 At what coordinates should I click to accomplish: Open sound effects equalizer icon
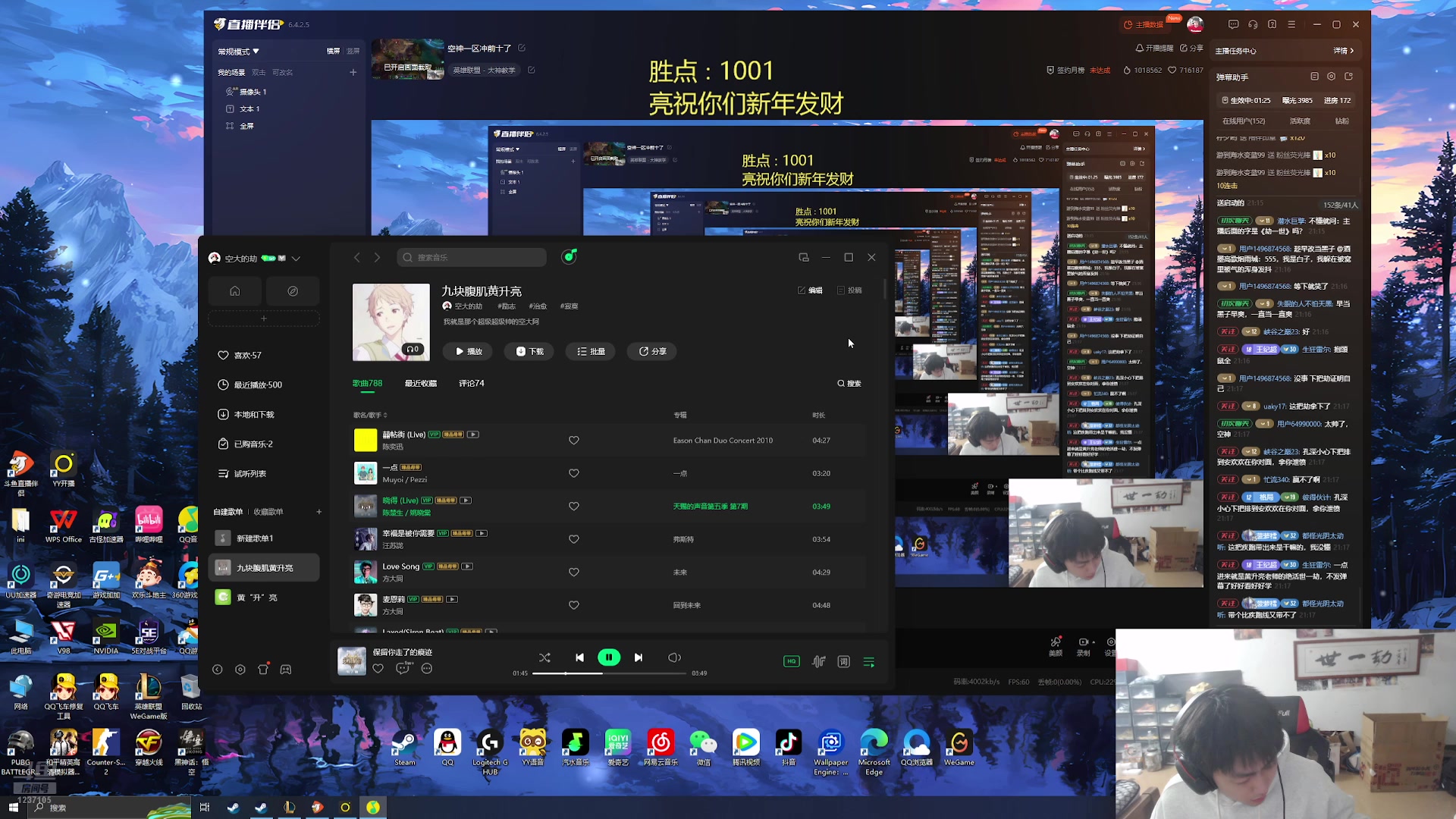(x=818, y=661)
